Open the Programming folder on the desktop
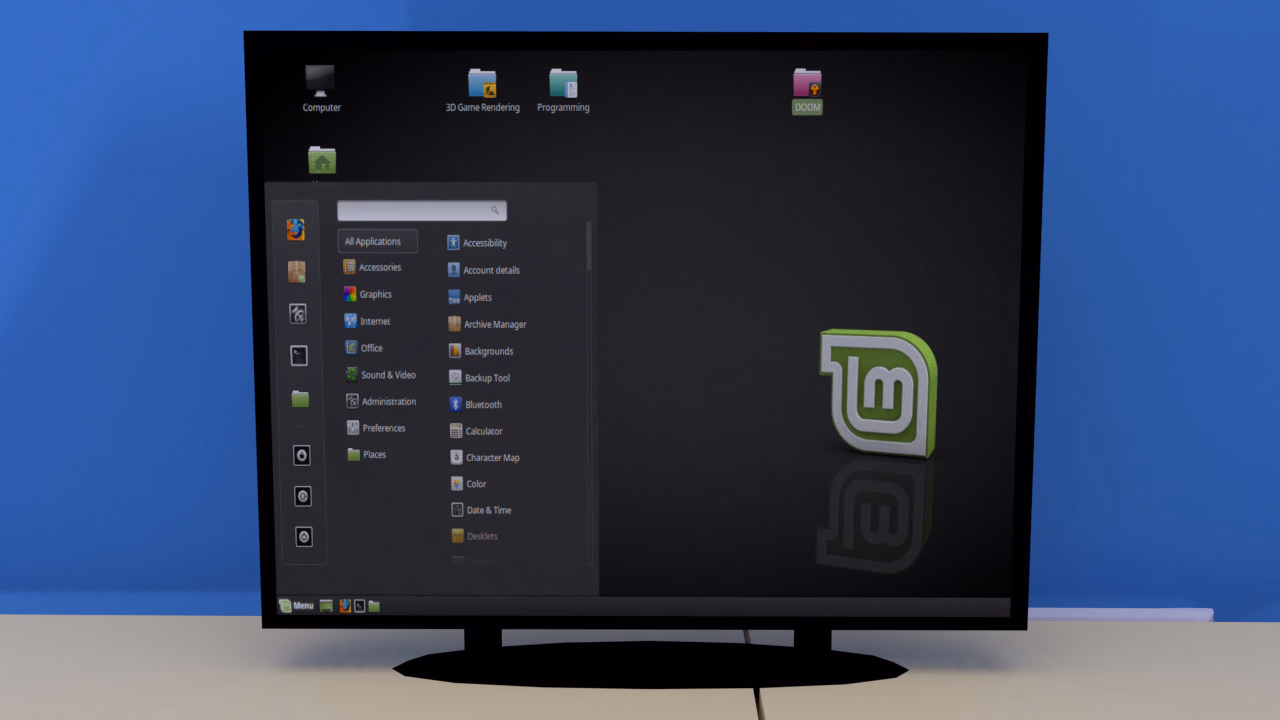This screenshot has width=1280, height=720. 563,91
